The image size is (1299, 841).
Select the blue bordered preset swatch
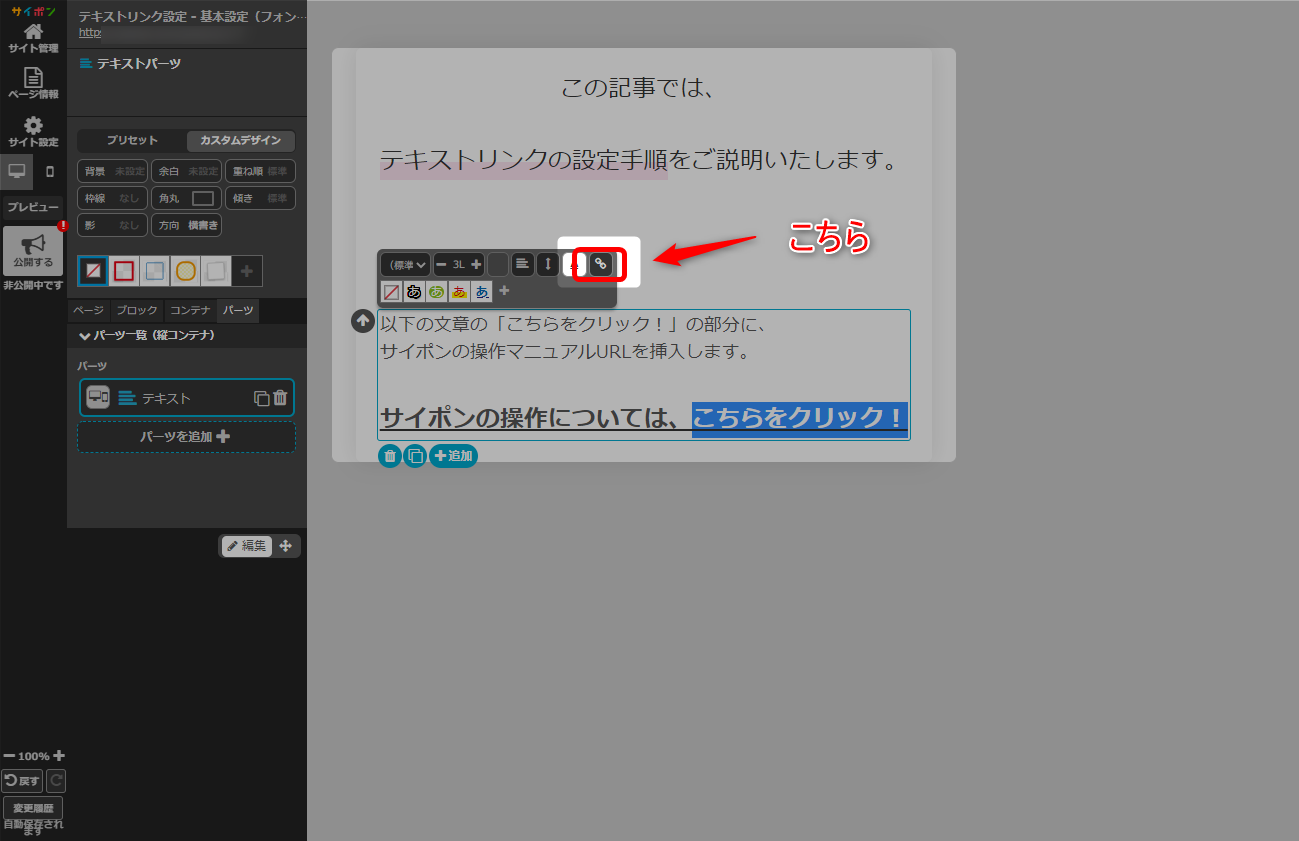tap(155, 271)
